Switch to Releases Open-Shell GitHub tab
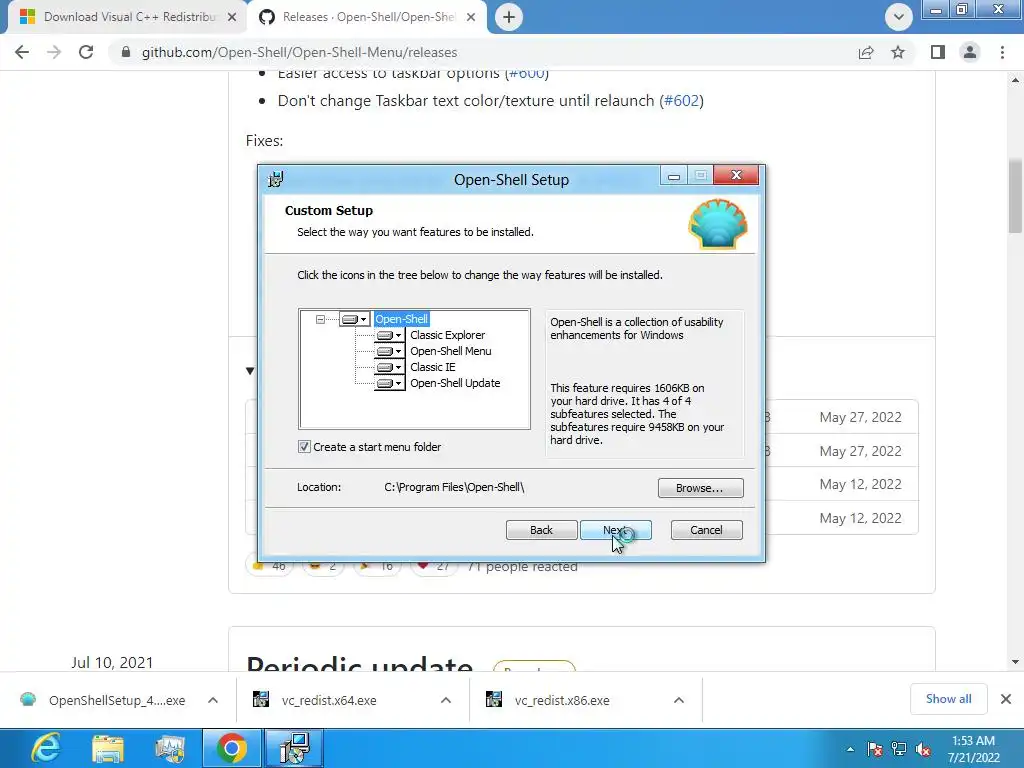This screenshot has width=1024, height=768. point(368,17)
